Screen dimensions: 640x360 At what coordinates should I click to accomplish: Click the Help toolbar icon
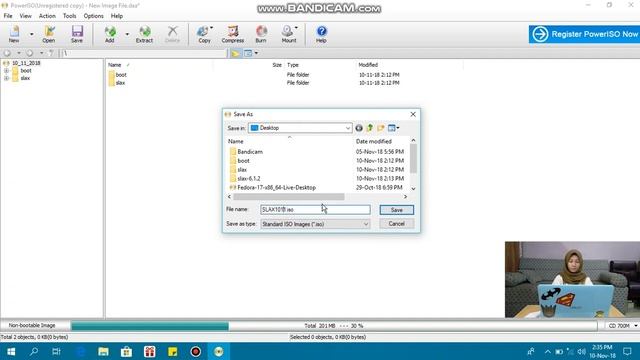click(321, 34)
